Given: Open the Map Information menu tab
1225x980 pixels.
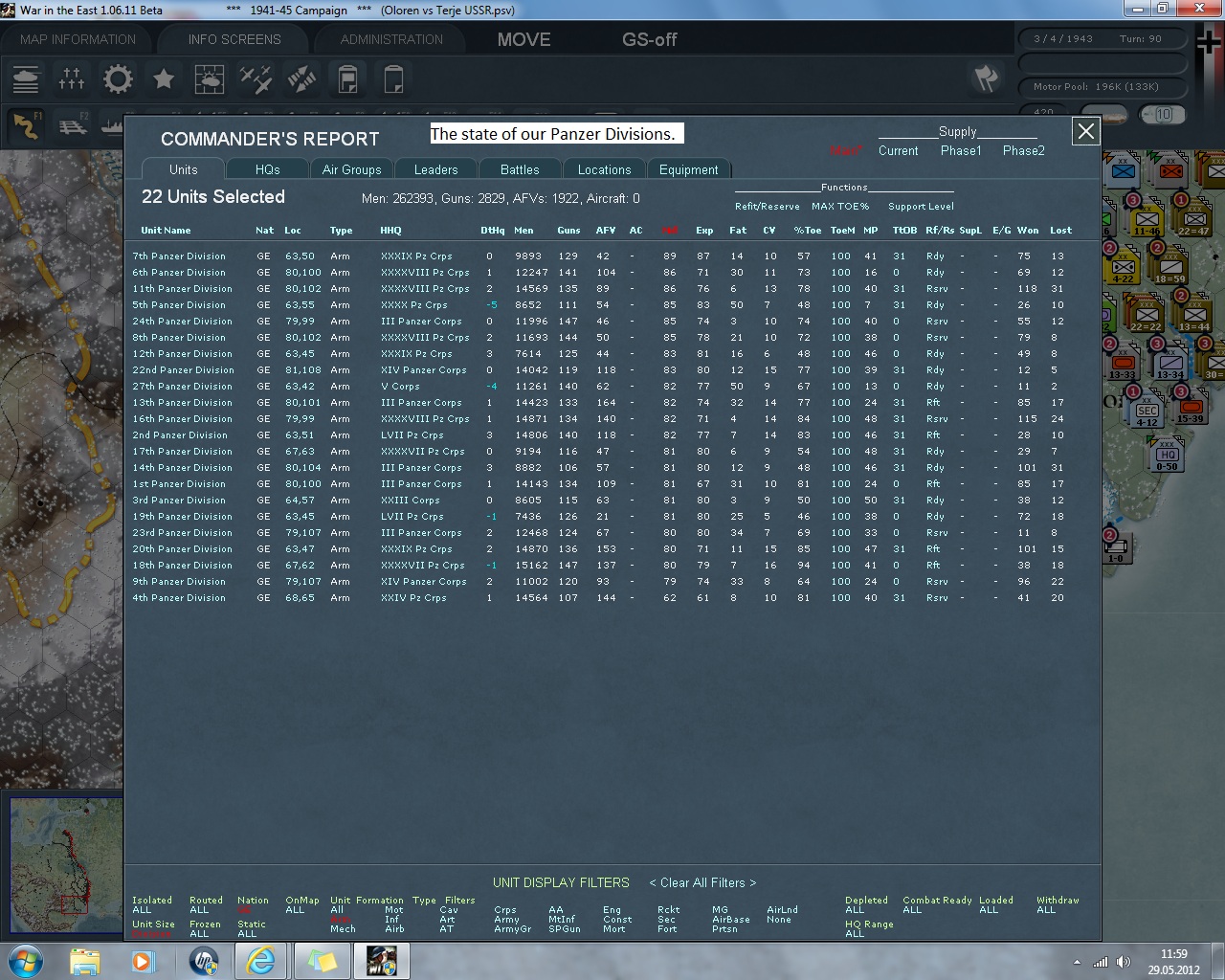Looking at the screenshot, I should (x=78, y=39).
